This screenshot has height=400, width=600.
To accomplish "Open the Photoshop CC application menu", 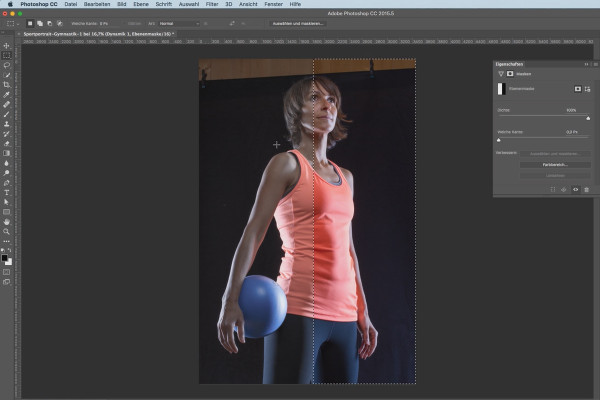I will pyautogui.click(x=39, y=4).
